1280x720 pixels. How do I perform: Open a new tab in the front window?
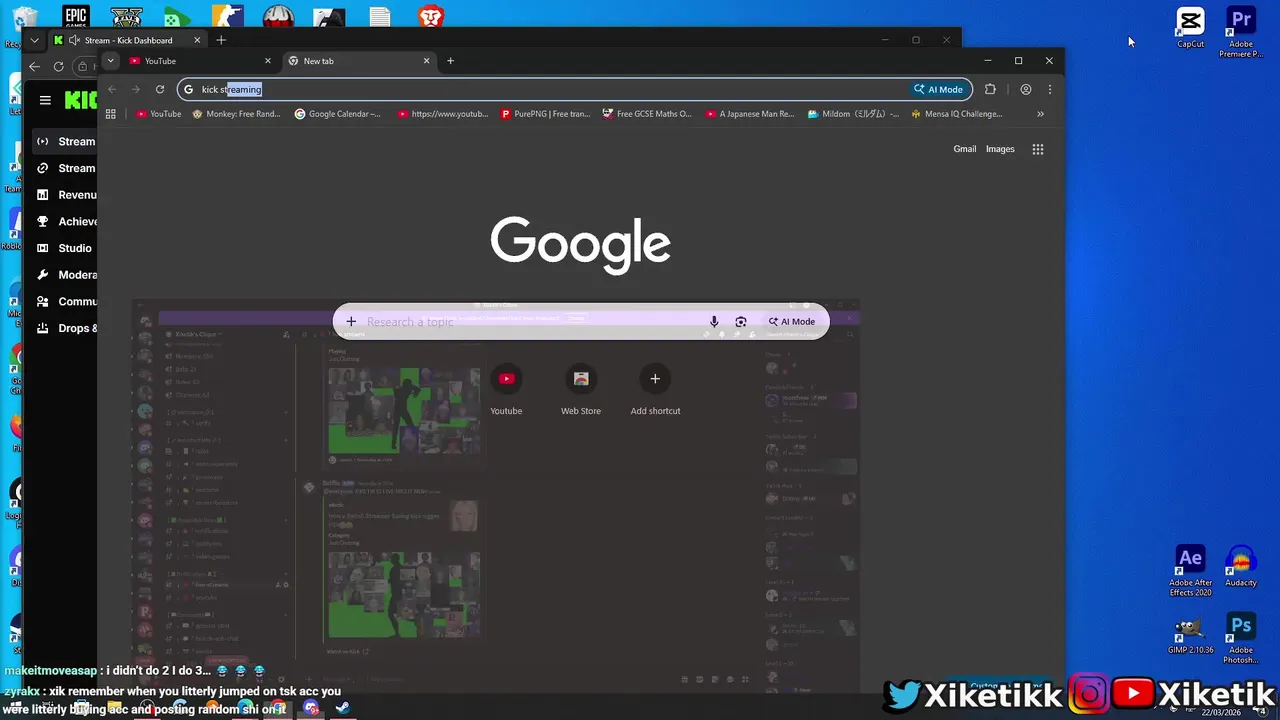[450, 61]
